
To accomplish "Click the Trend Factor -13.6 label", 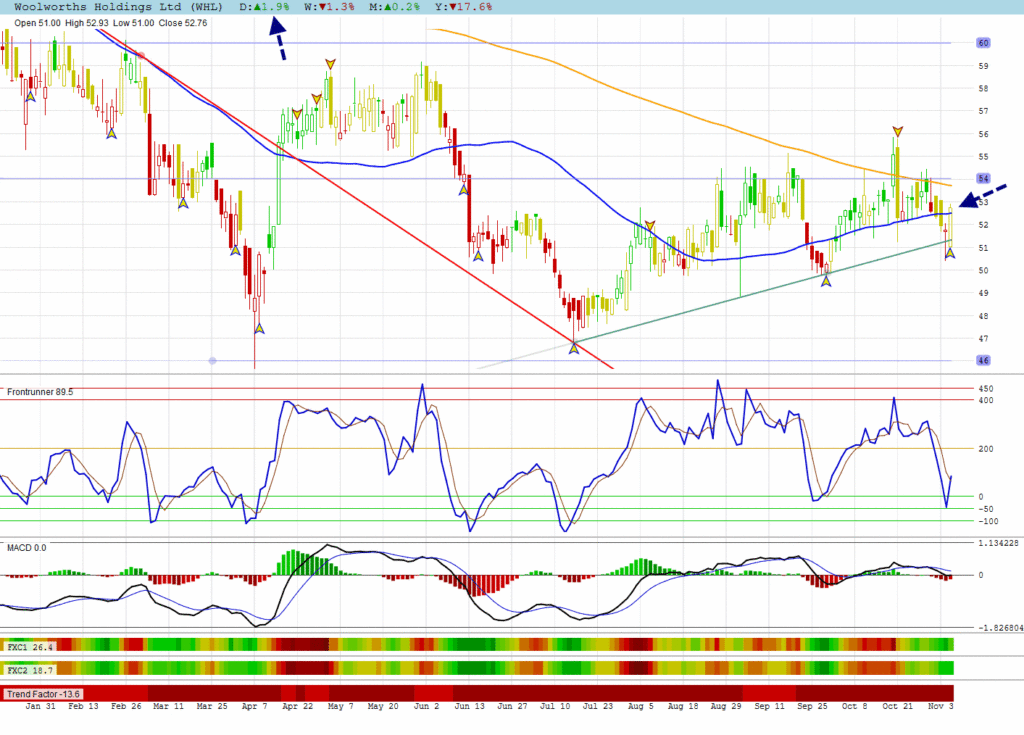I will pos(42,693).
